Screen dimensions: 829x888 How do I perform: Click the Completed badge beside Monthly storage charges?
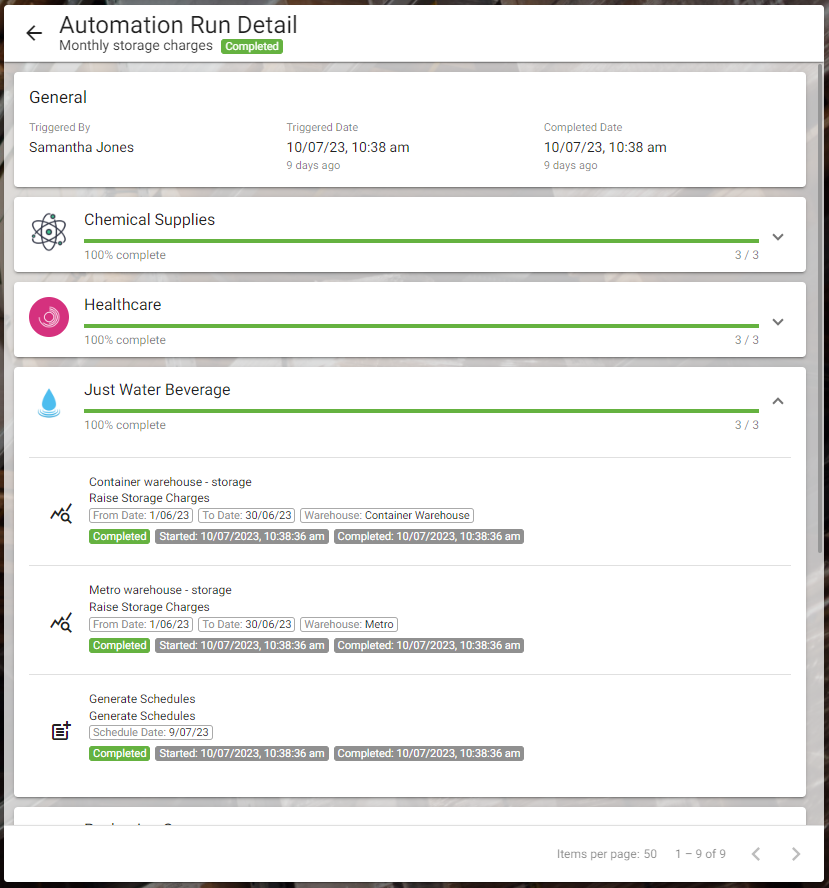(252, 46)
